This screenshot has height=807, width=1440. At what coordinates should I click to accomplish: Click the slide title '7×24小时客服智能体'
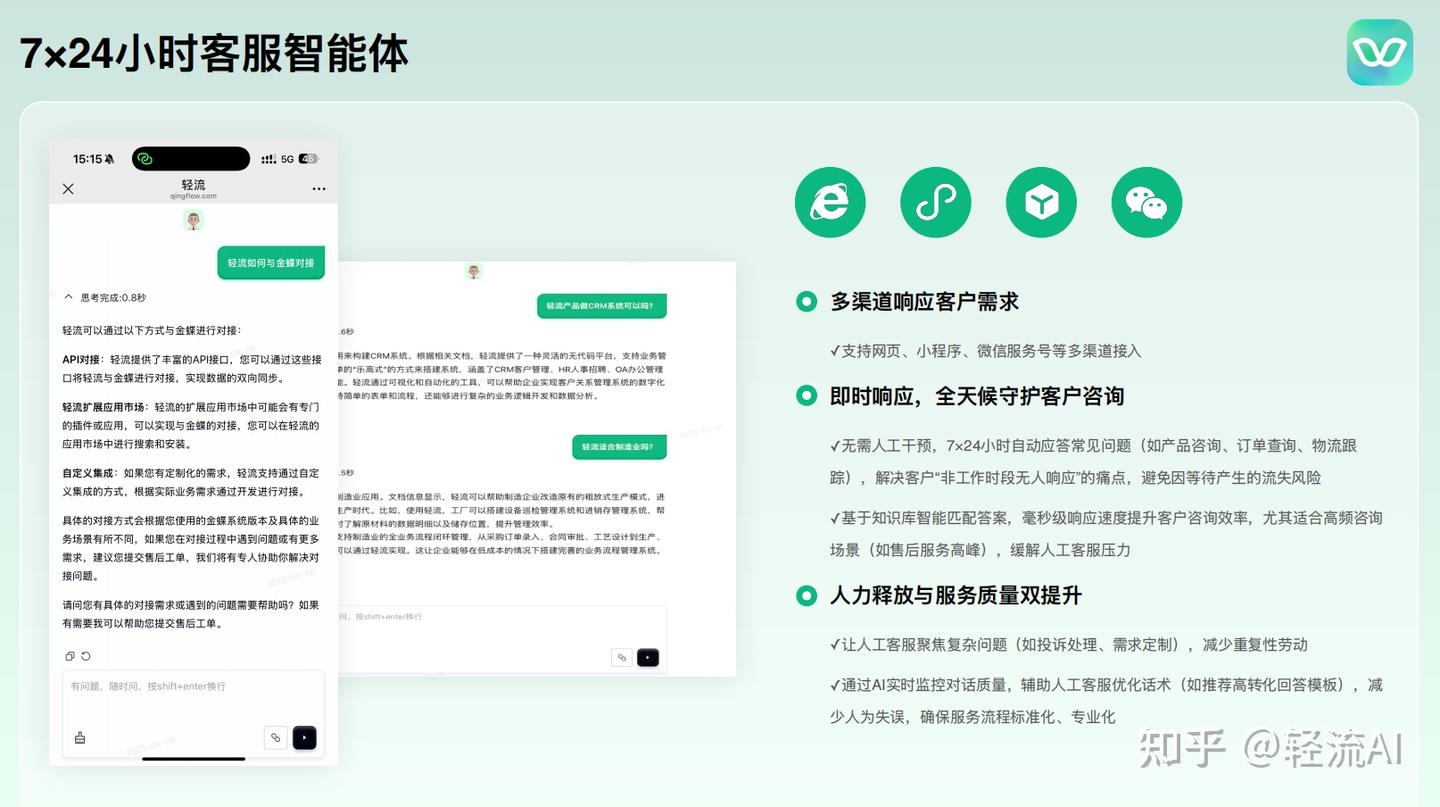pyautogui.click(x=214, y=53)
